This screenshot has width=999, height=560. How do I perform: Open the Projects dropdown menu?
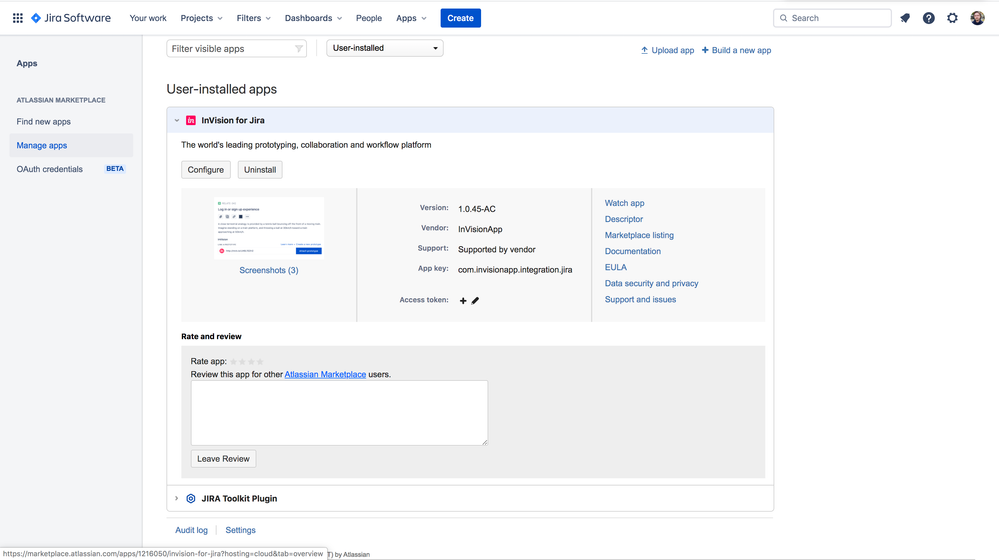(201, 18)
